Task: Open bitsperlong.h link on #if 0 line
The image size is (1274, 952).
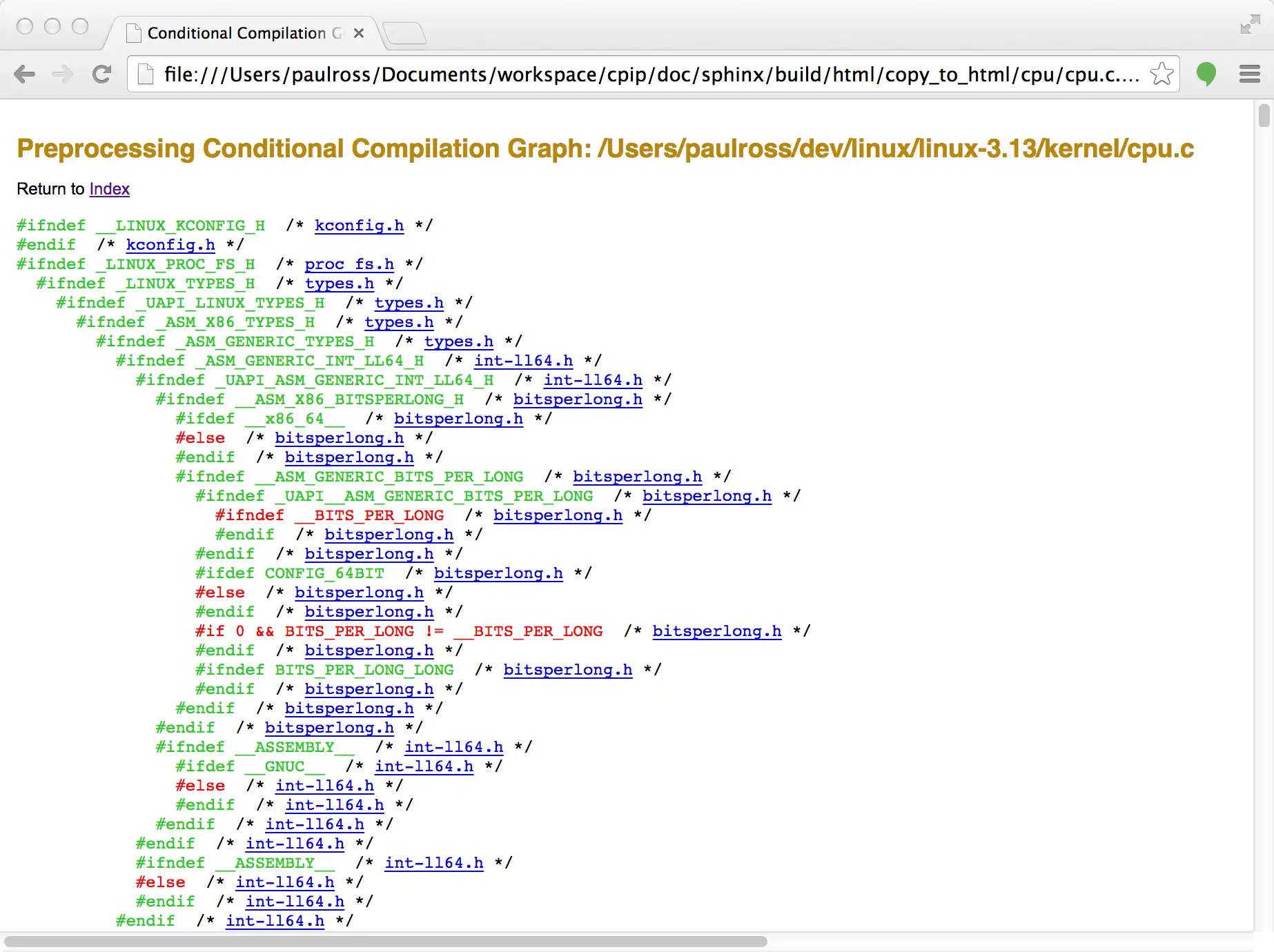Action: pyautogui.click(x=717, y=631)
